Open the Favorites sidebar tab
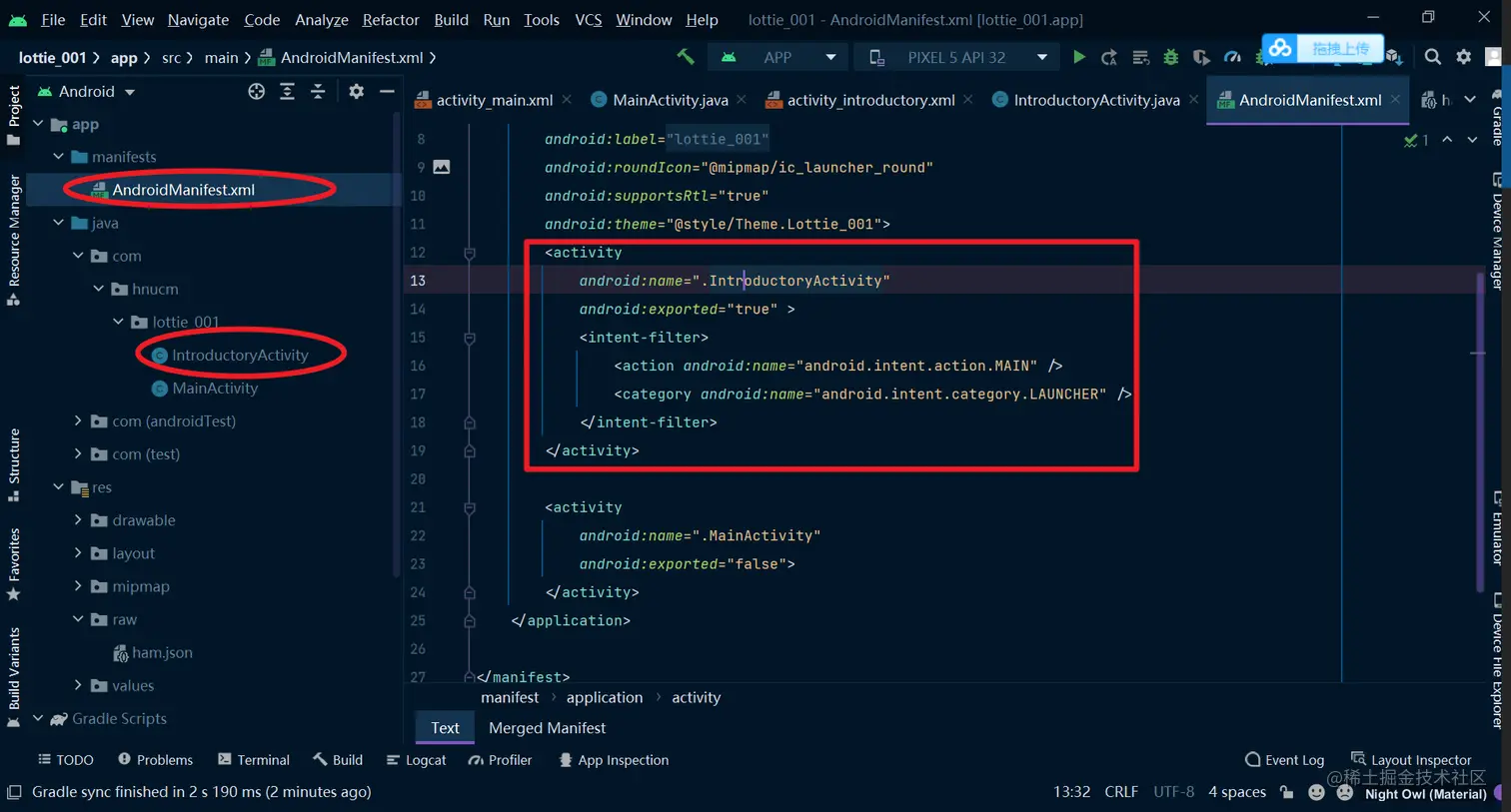1511x812 pixels. [14, 564]
